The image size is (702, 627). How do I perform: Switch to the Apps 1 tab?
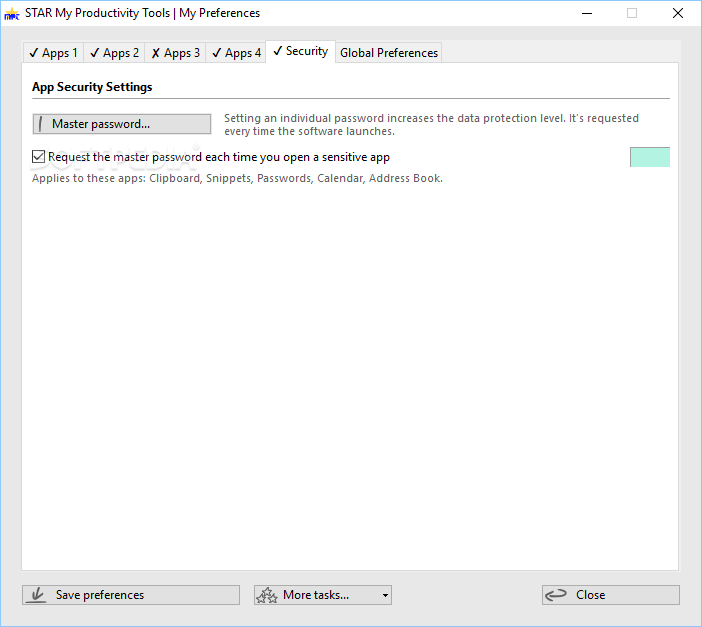pyautogui.click(x=53, y=53)
